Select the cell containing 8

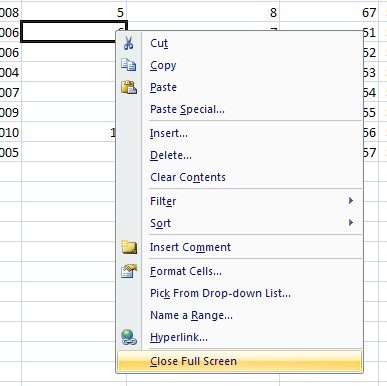click(203, 12)
